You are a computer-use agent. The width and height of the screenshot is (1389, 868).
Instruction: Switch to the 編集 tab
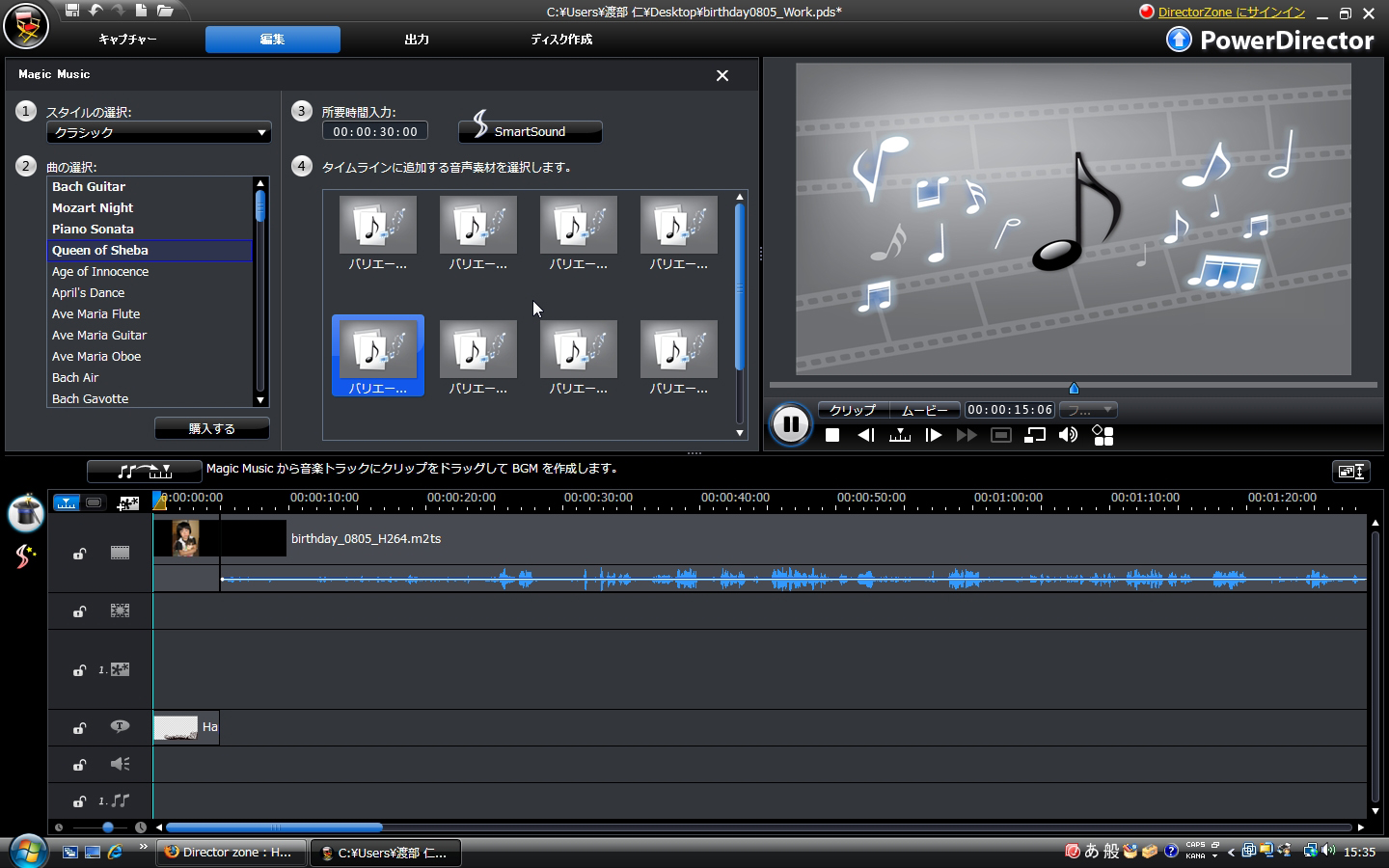point(272,40)
